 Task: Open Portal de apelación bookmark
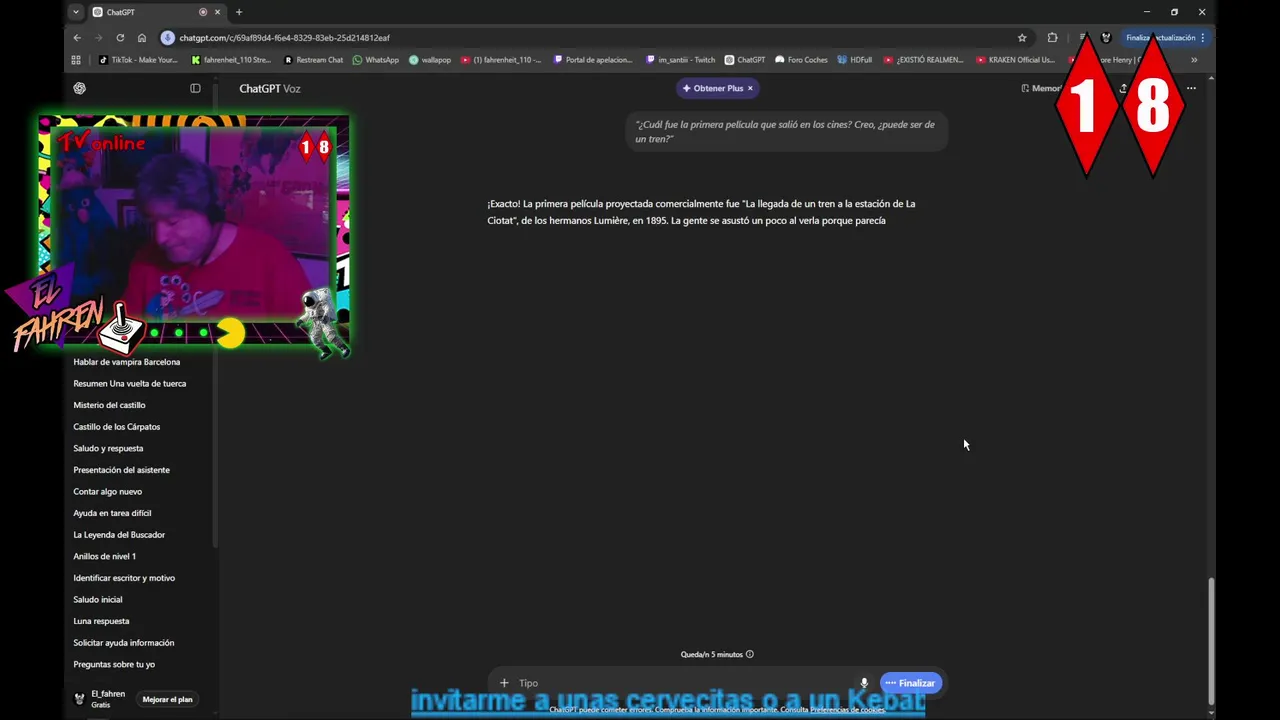[593, 60]
